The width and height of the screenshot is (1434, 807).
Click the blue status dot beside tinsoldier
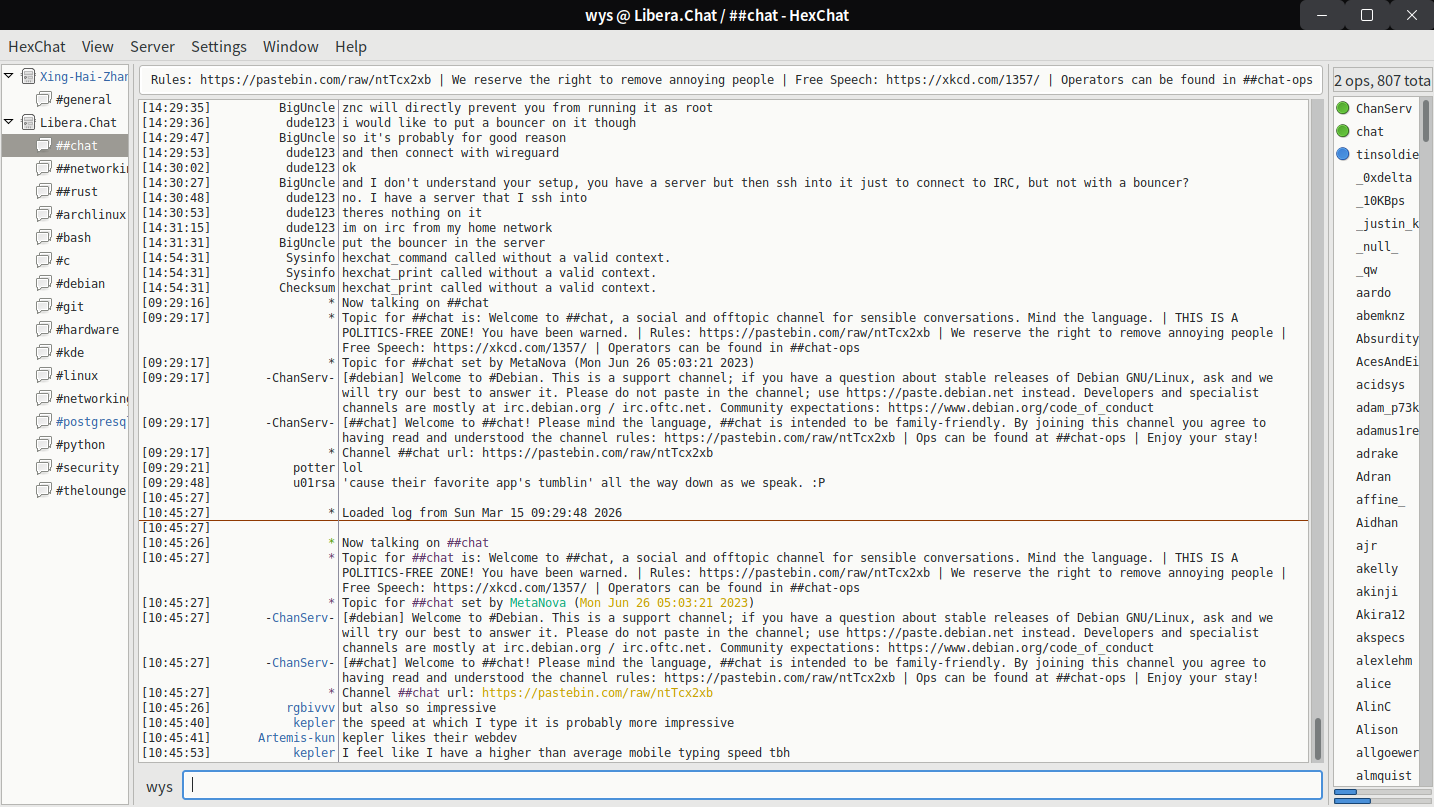click(1343, 154)
